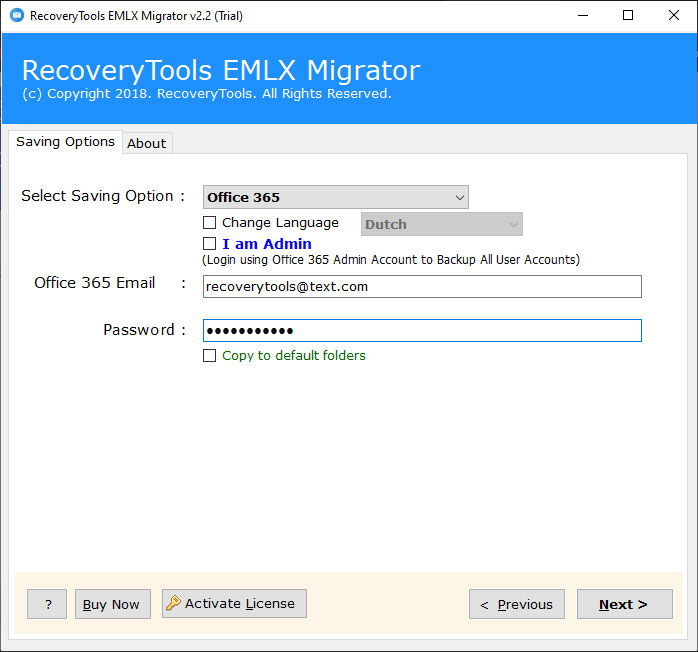Click the I am Admin blue label
This screenshot has width=698, height=652.
click(x=267, y=244)
